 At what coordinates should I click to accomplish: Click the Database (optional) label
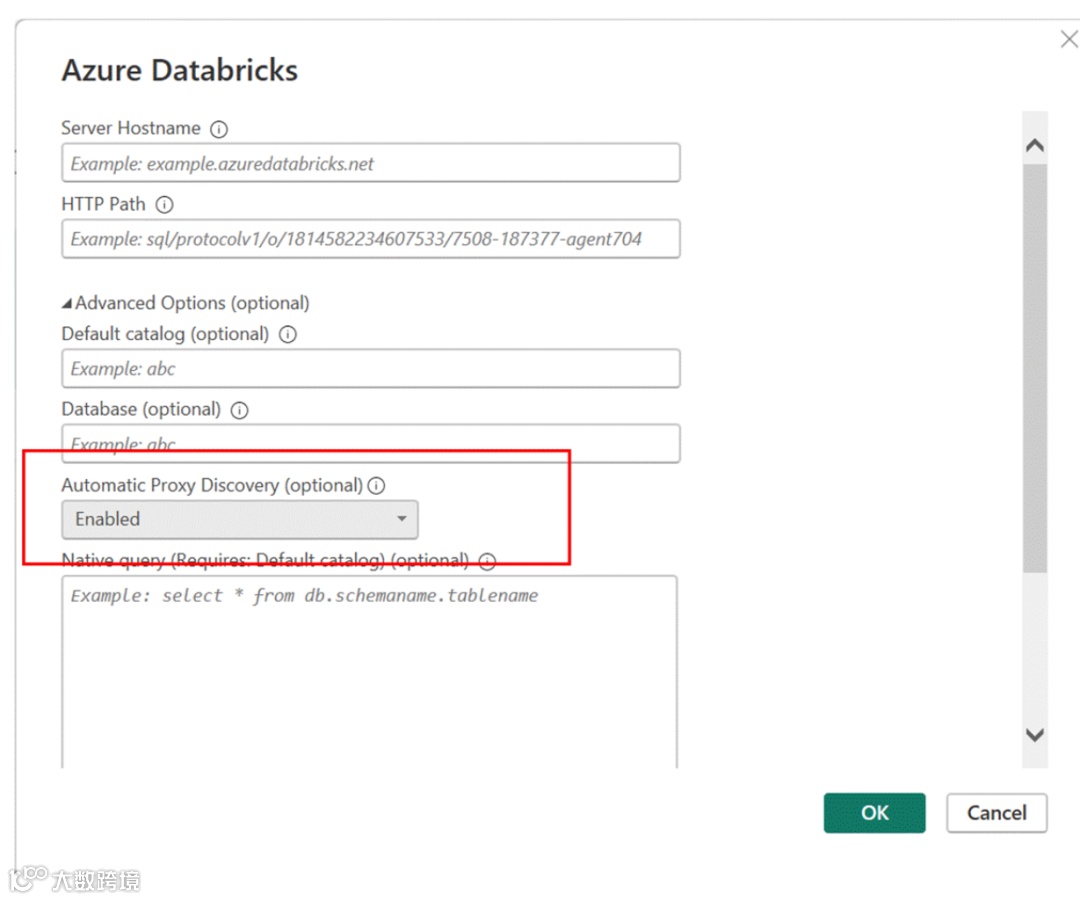pos(141,409)
